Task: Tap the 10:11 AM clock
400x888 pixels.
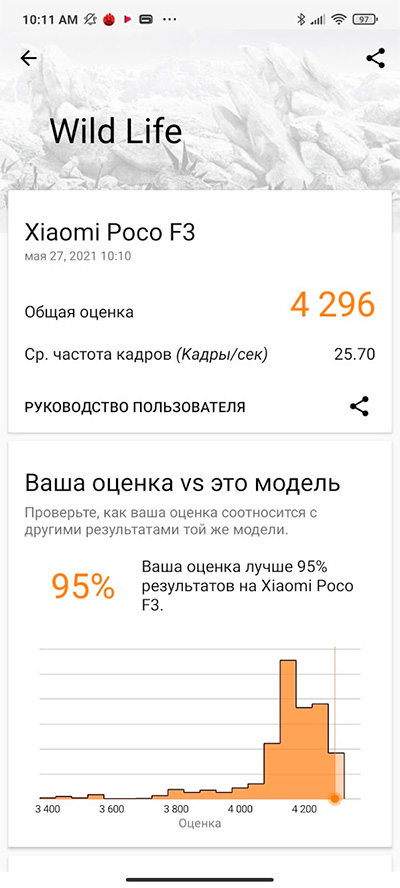Action: click(x=50, y=20)
